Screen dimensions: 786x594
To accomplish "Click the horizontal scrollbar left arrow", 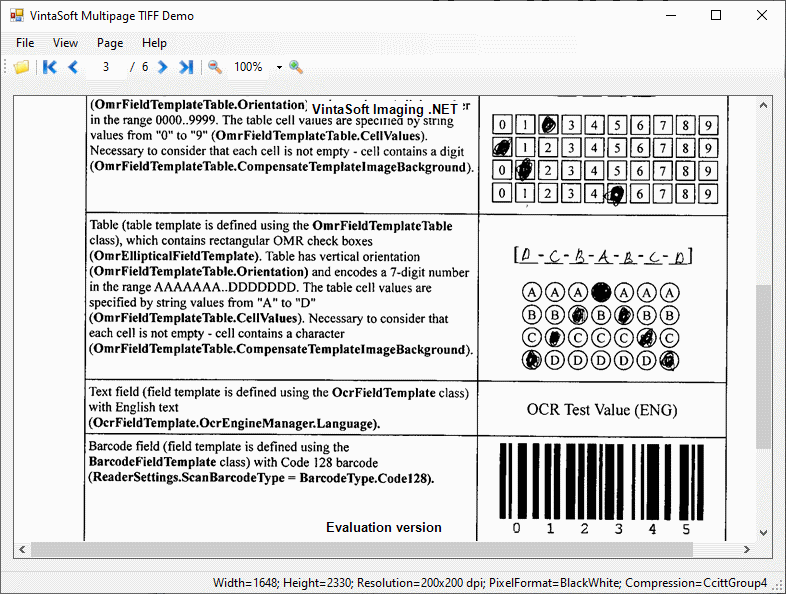I will coord(22,549).
